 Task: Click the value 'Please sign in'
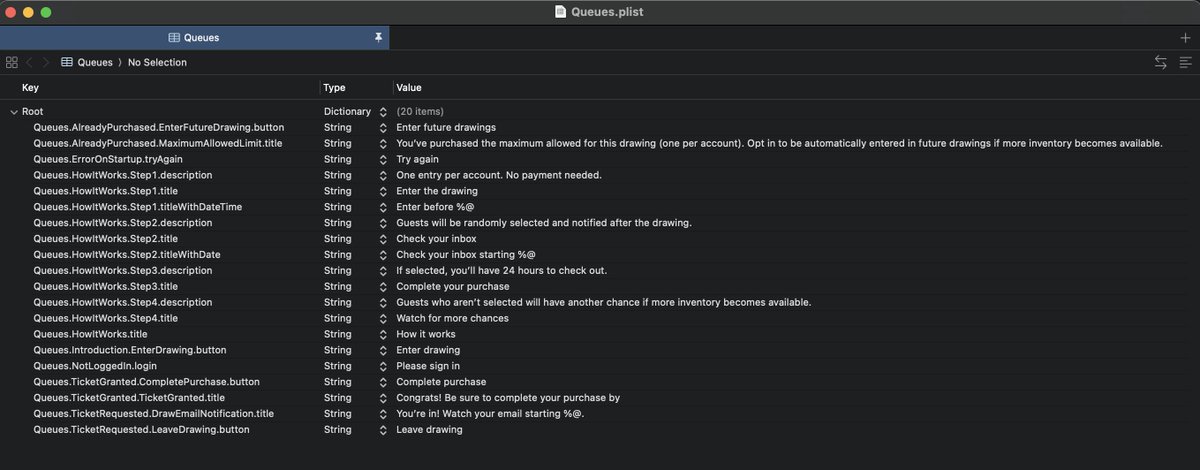pos(428,366)
